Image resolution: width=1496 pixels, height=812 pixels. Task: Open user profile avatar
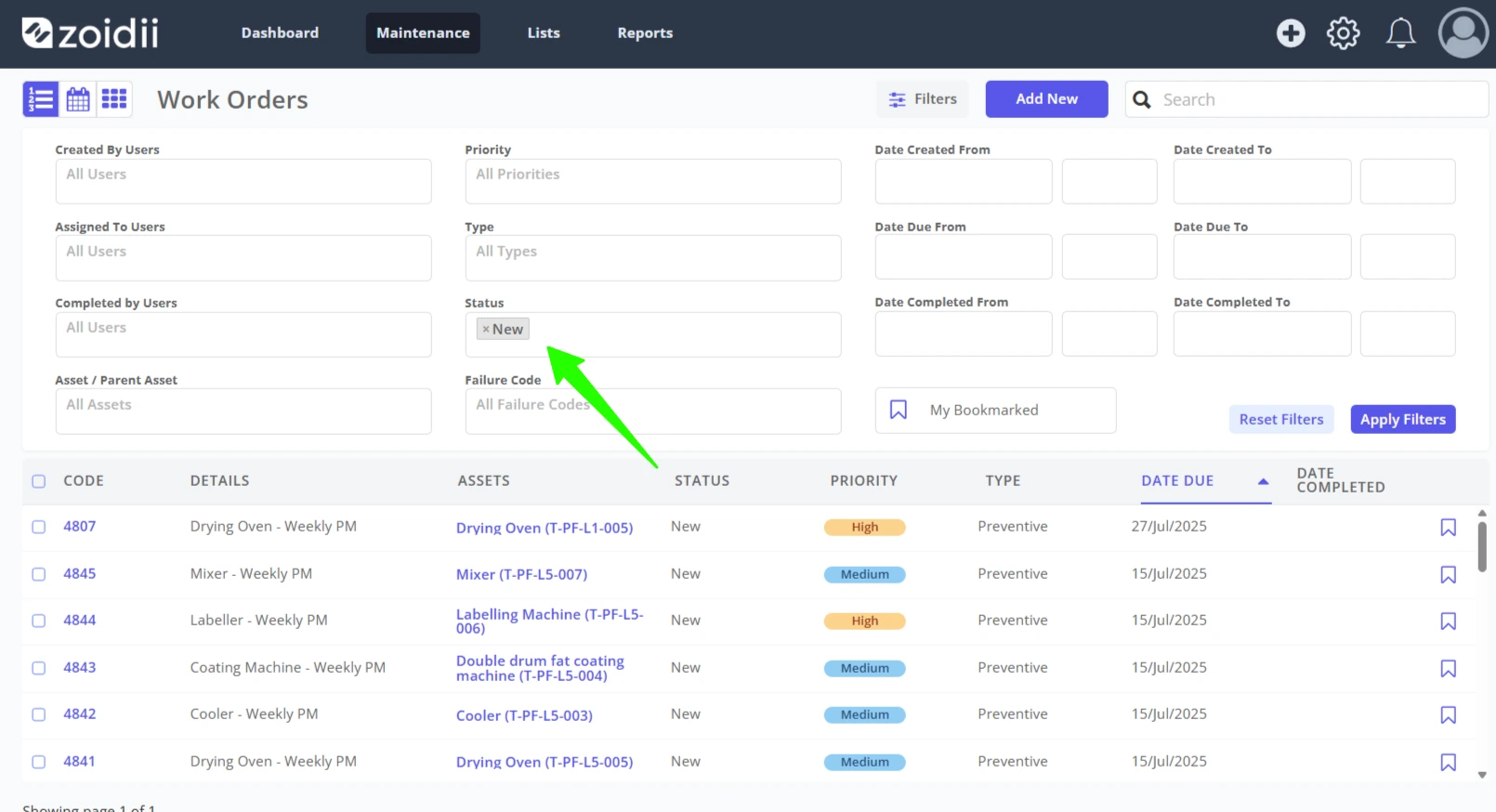click(1463, 33)
